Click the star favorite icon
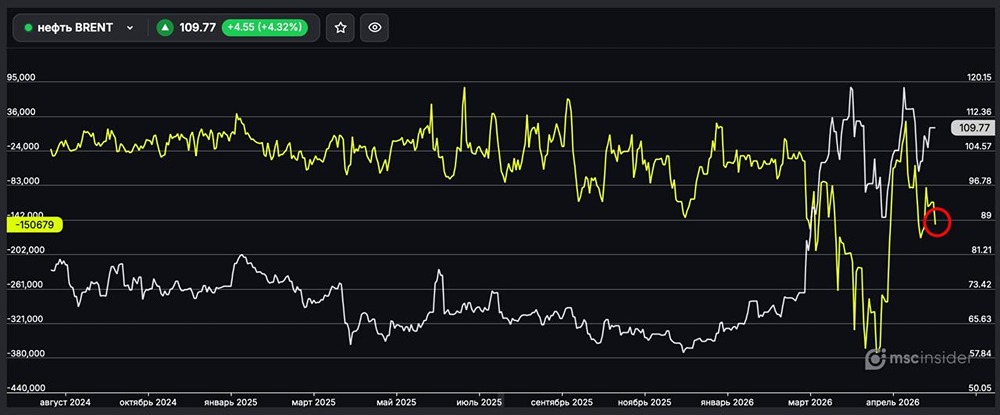 tap(341, 27)
